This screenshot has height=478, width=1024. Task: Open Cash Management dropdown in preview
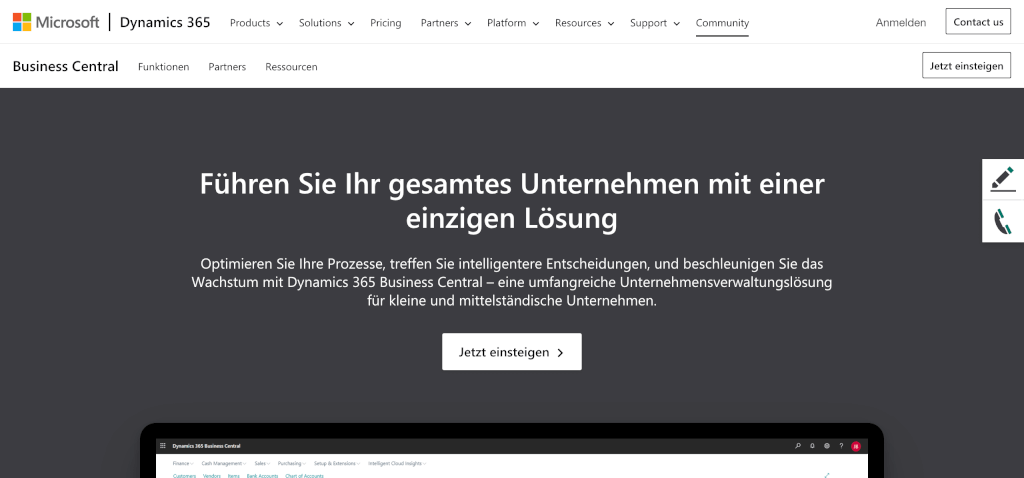click(225, 464)
